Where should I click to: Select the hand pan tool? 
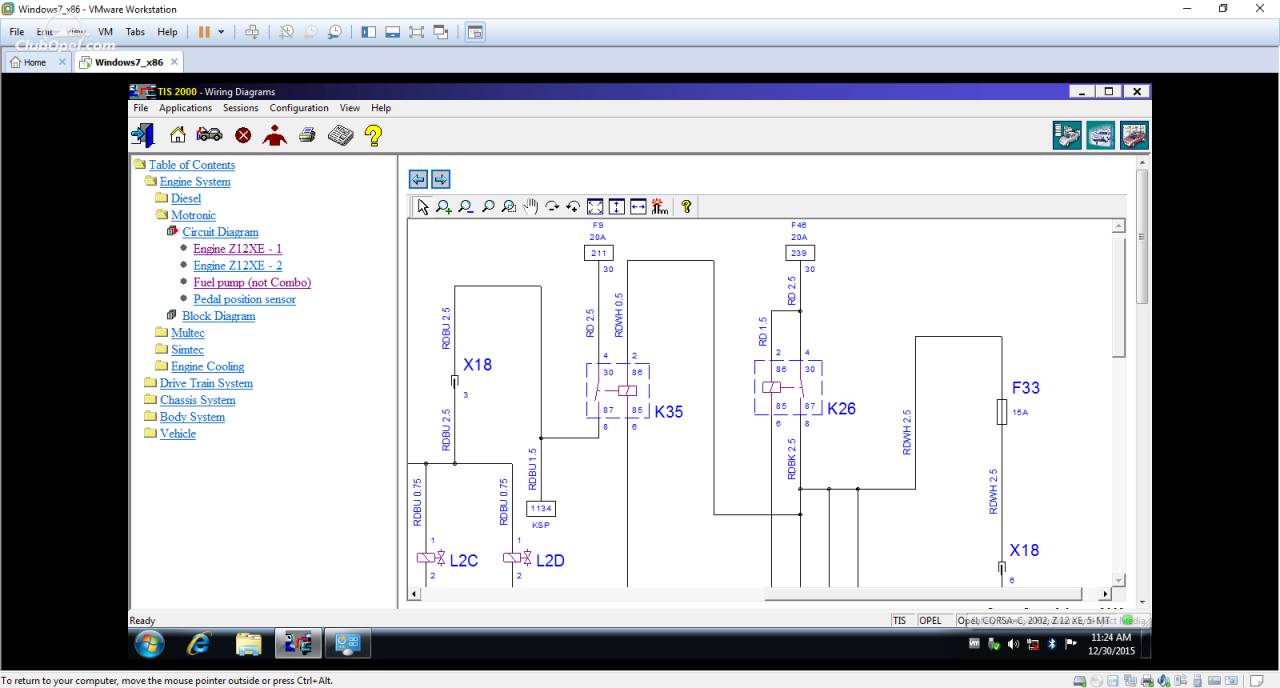tap(531, 207)
